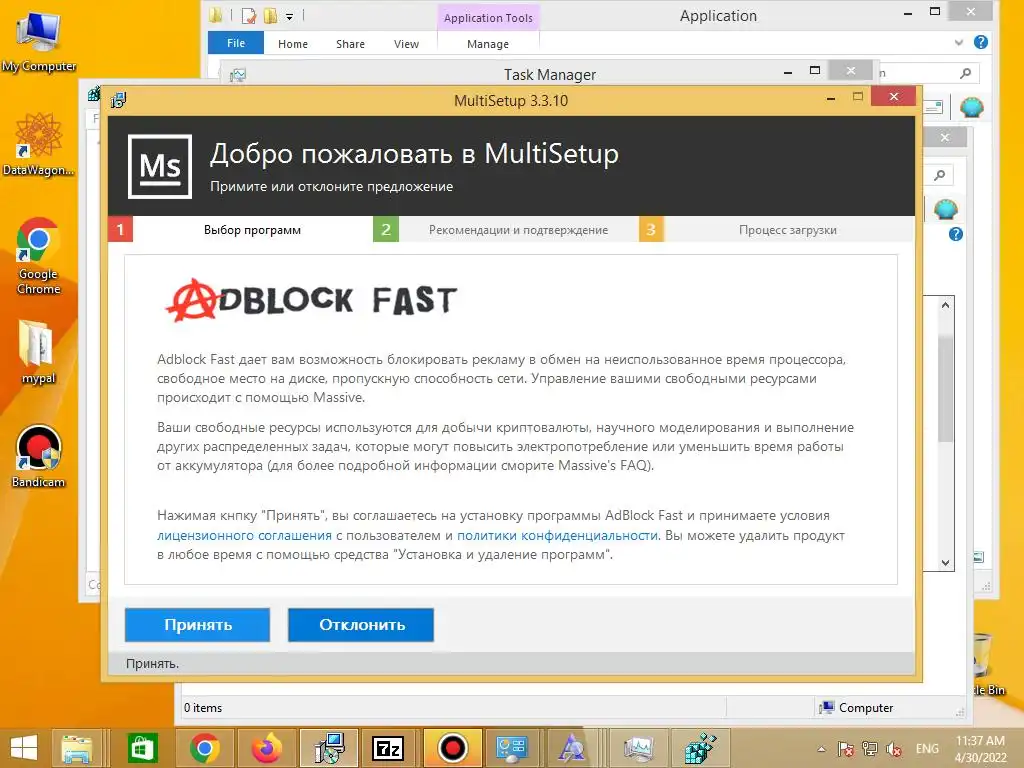Open the DataWagon desktop shortcut
The height and width of the screenshot is (768, 1024).
pyautogui.click(x=39, y=144)
